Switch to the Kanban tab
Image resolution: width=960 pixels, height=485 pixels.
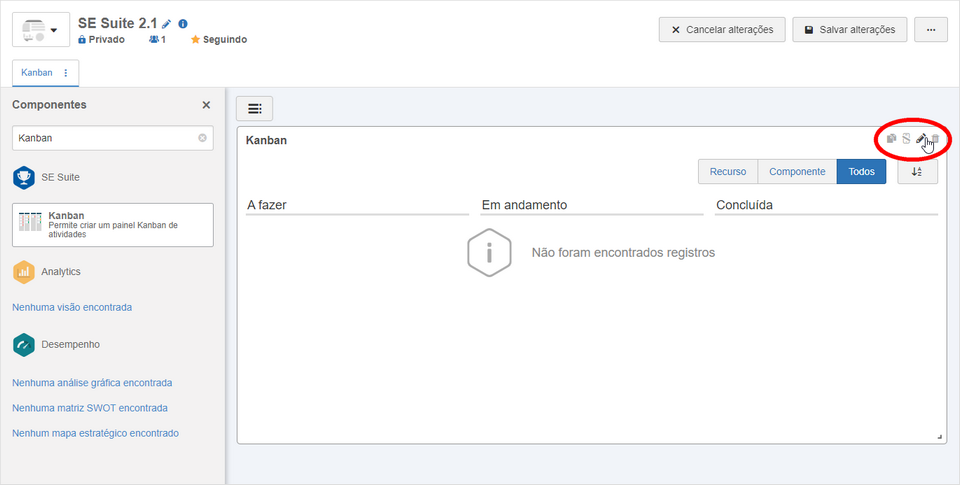[37, 73]
